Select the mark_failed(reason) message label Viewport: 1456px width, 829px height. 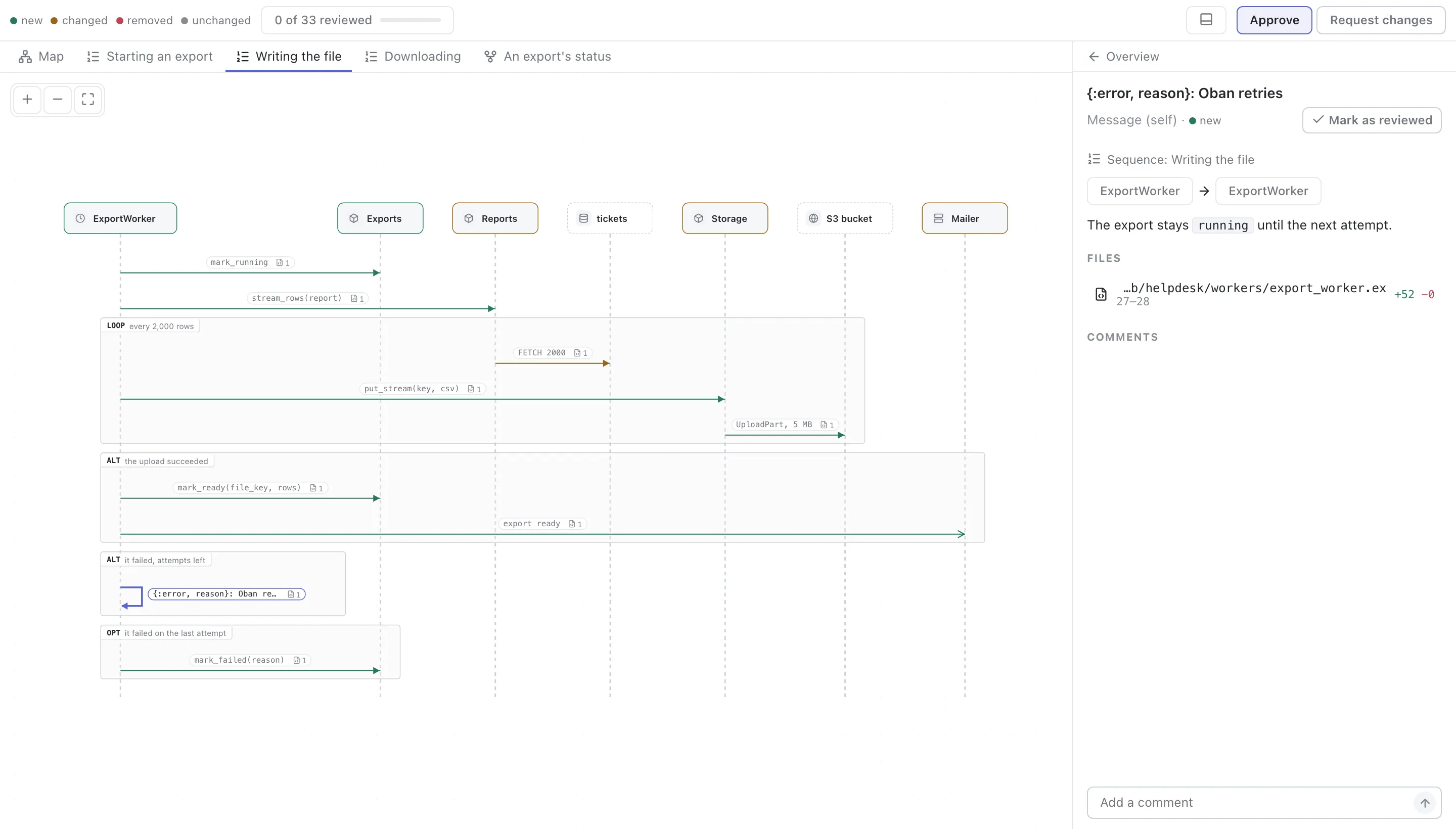(x=250, y=660)
